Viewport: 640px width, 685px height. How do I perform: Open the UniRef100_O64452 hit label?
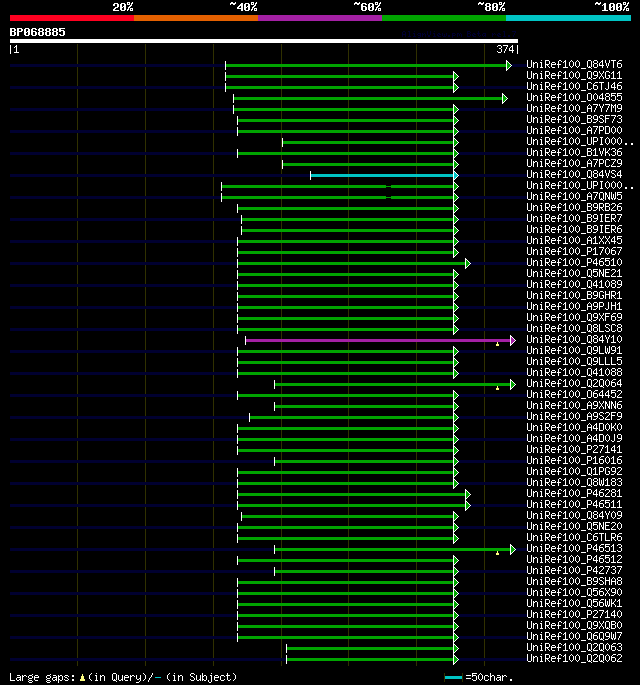(574, 394)
